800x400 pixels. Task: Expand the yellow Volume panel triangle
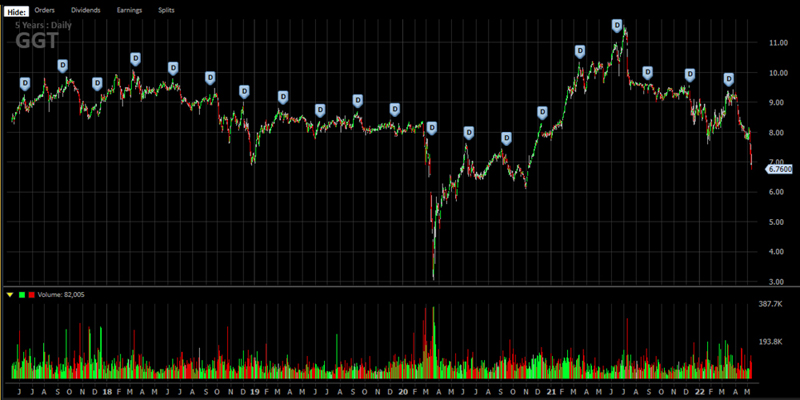coord(10,295)
